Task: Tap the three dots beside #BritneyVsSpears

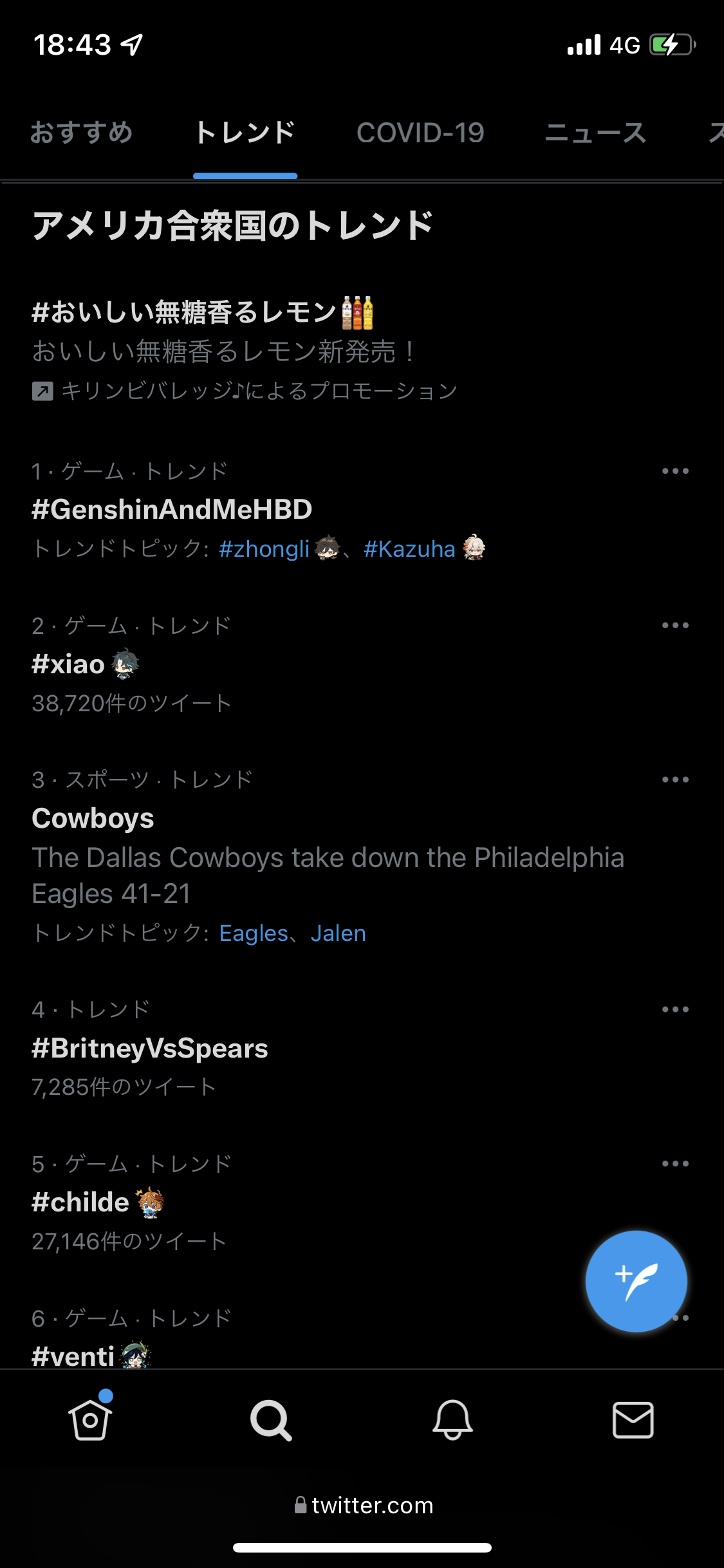Action: point(675,1009)
